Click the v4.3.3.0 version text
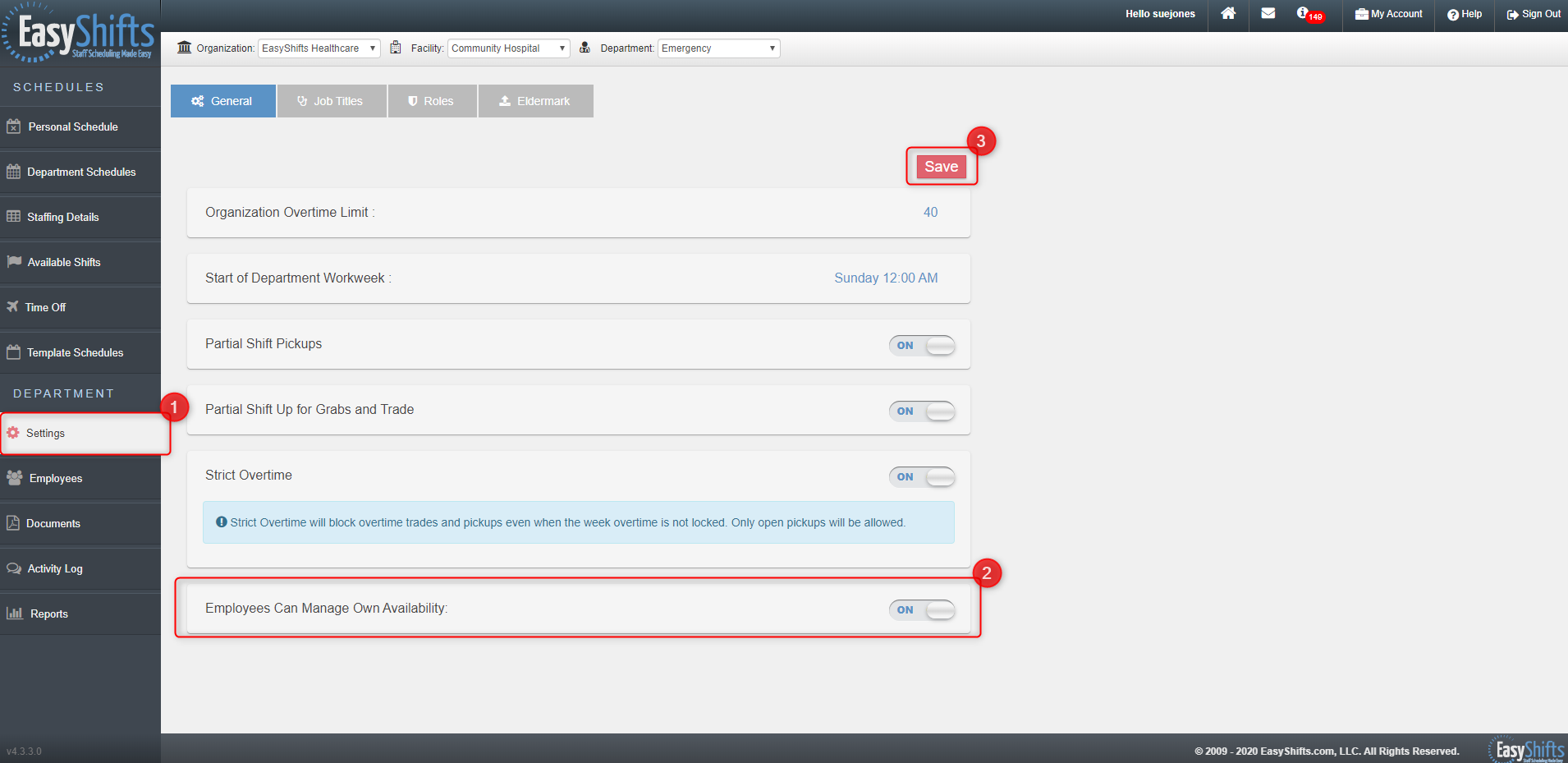The height and width of the screenshot is (763, 1568). point(24,752)
